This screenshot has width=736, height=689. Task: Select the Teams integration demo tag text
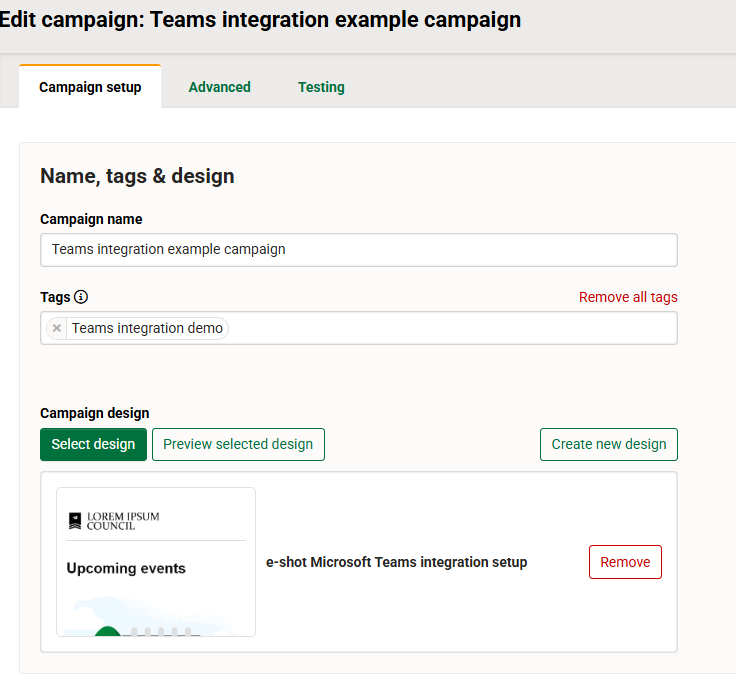[x=147, y=328]
